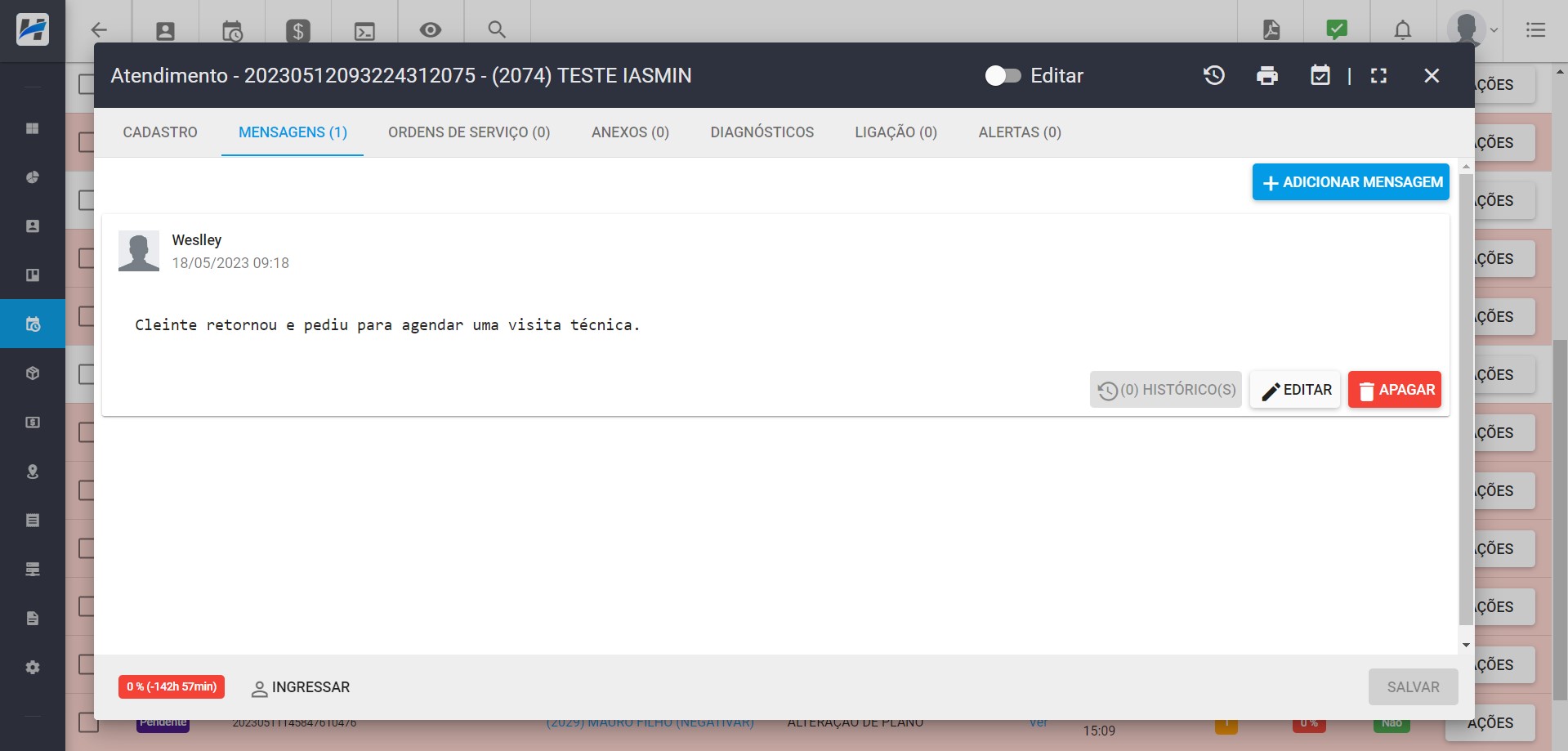The image size is (1568, 751).
Task: Switch to the CADASTRO tab
Action: point(160,132)
